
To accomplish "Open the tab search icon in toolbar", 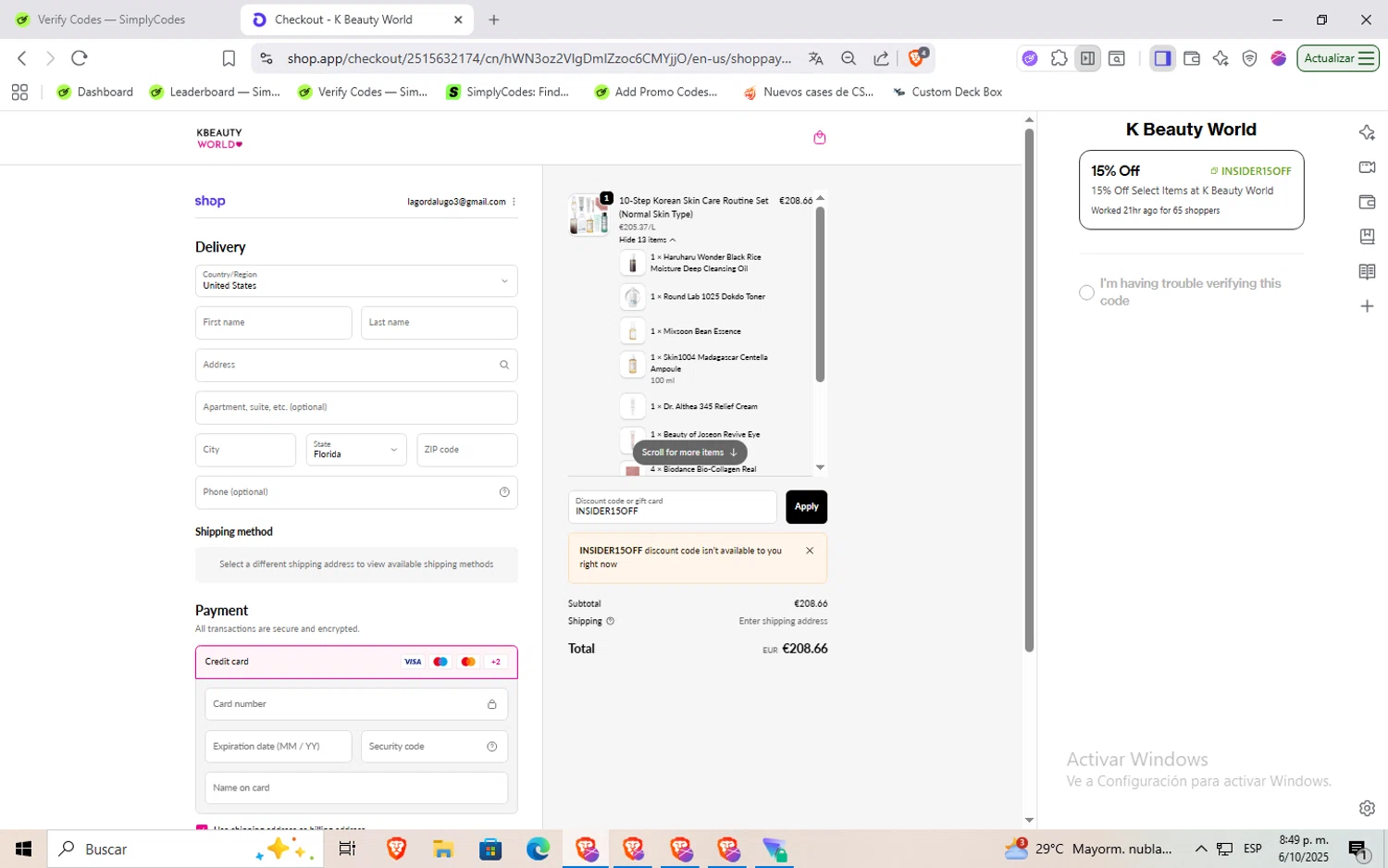I will click(x=1117, y=58).
